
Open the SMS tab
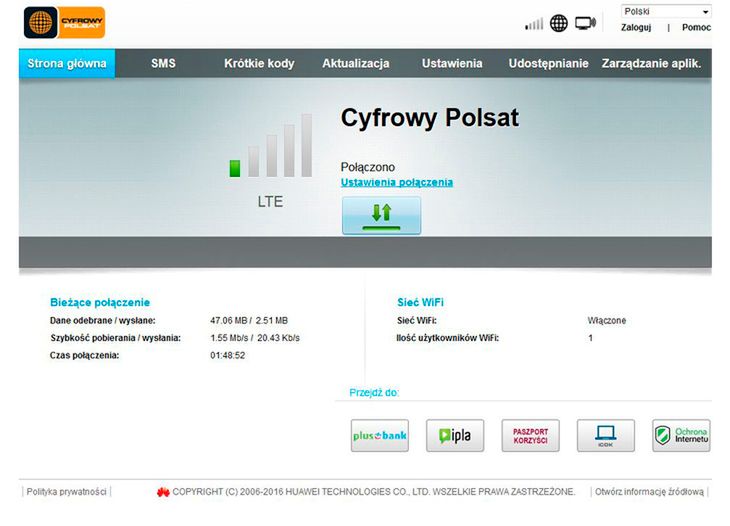[x=163, y=63]
